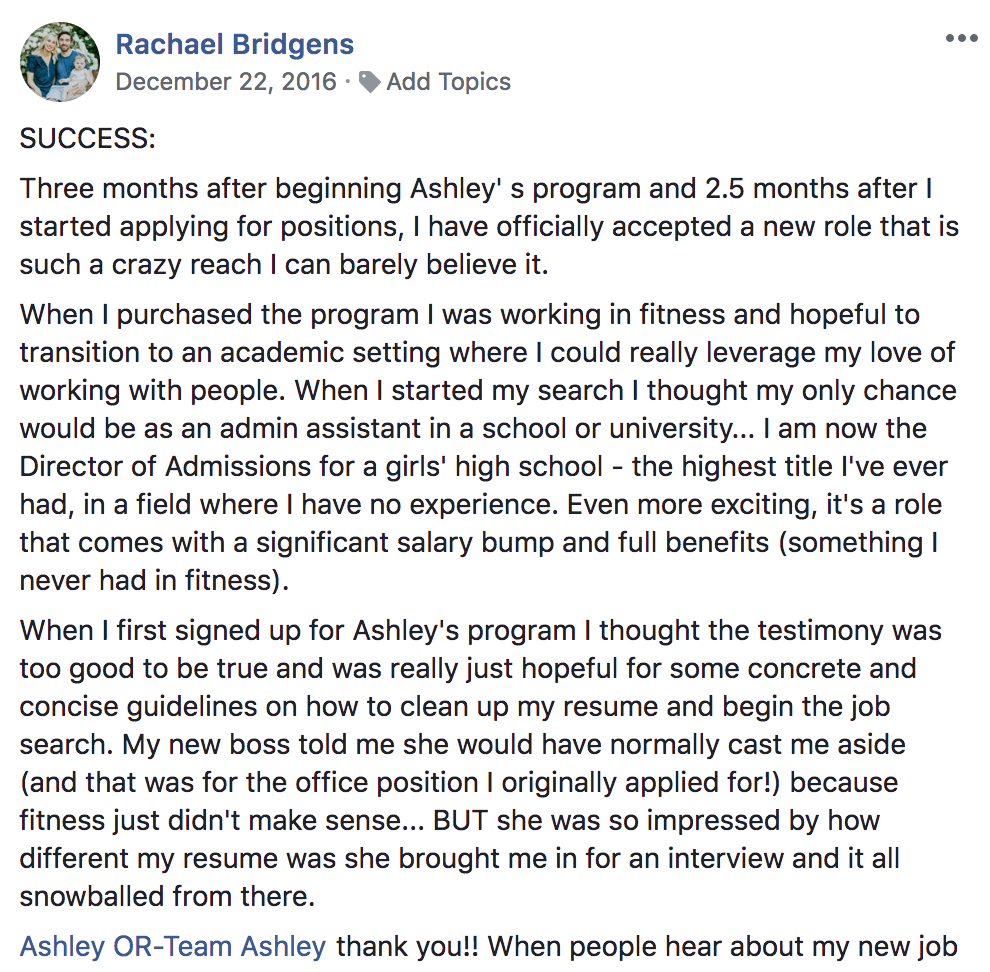Click the phrase 'such a crazy reach'
990x972 pixels.
pos(141,265)
